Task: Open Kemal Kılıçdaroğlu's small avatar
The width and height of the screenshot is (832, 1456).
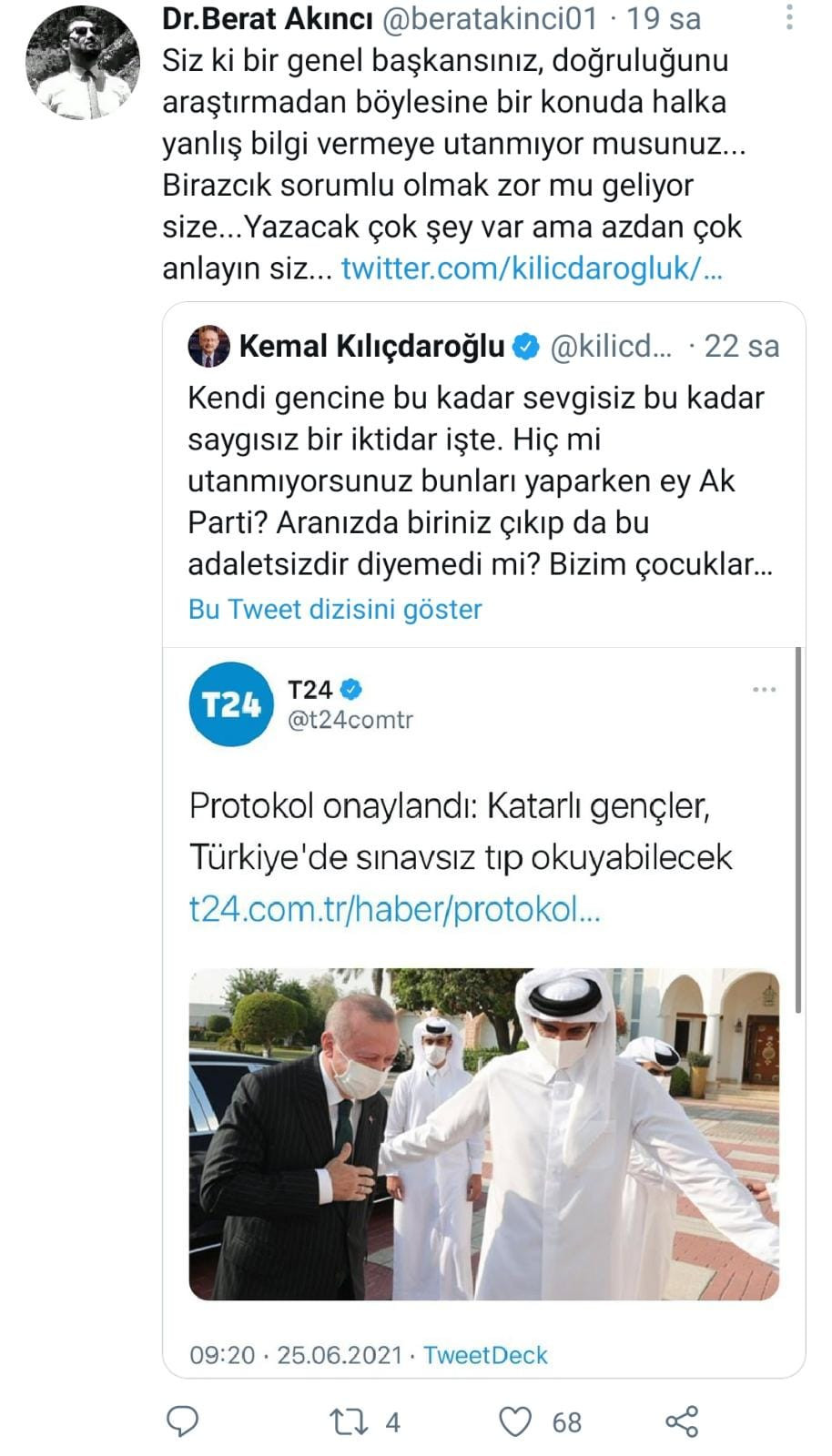Action: (x=208, y=346)
